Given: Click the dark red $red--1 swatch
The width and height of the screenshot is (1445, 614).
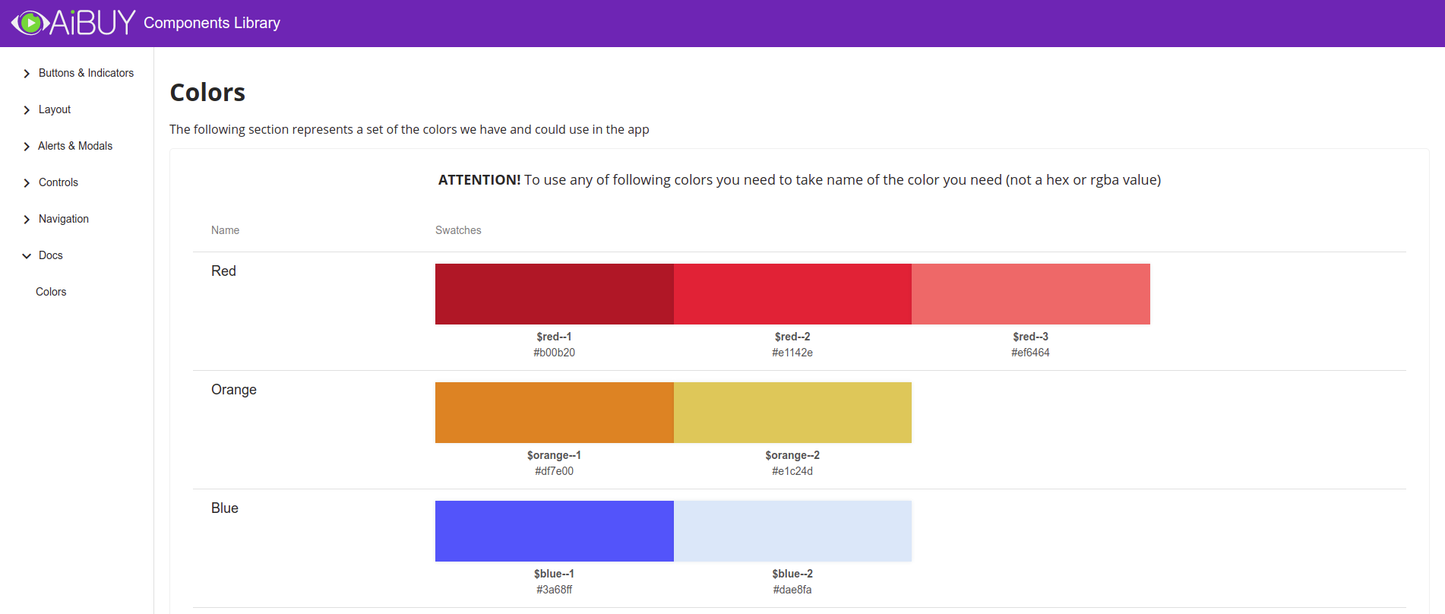Looking at the screenshot, I should (x=554, y=294).
